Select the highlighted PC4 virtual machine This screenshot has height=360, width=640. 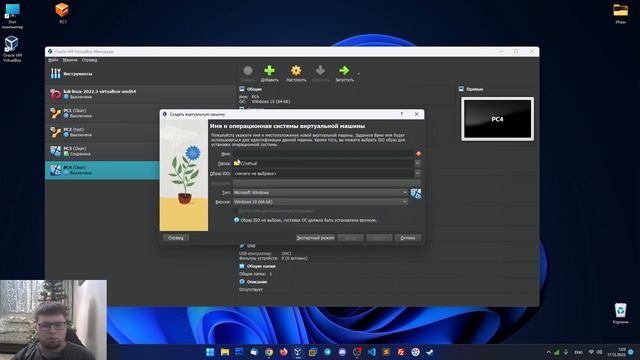tap(102, 170)
